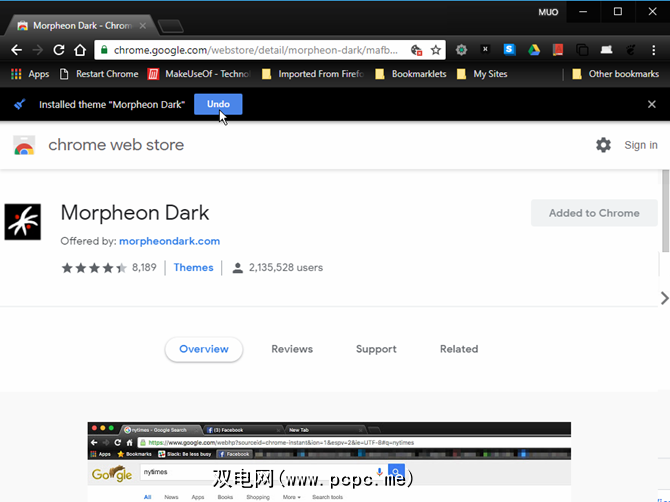Open the Google Drive extension icon
Viewport: 670px width, 502px height.
pos(534,50)
